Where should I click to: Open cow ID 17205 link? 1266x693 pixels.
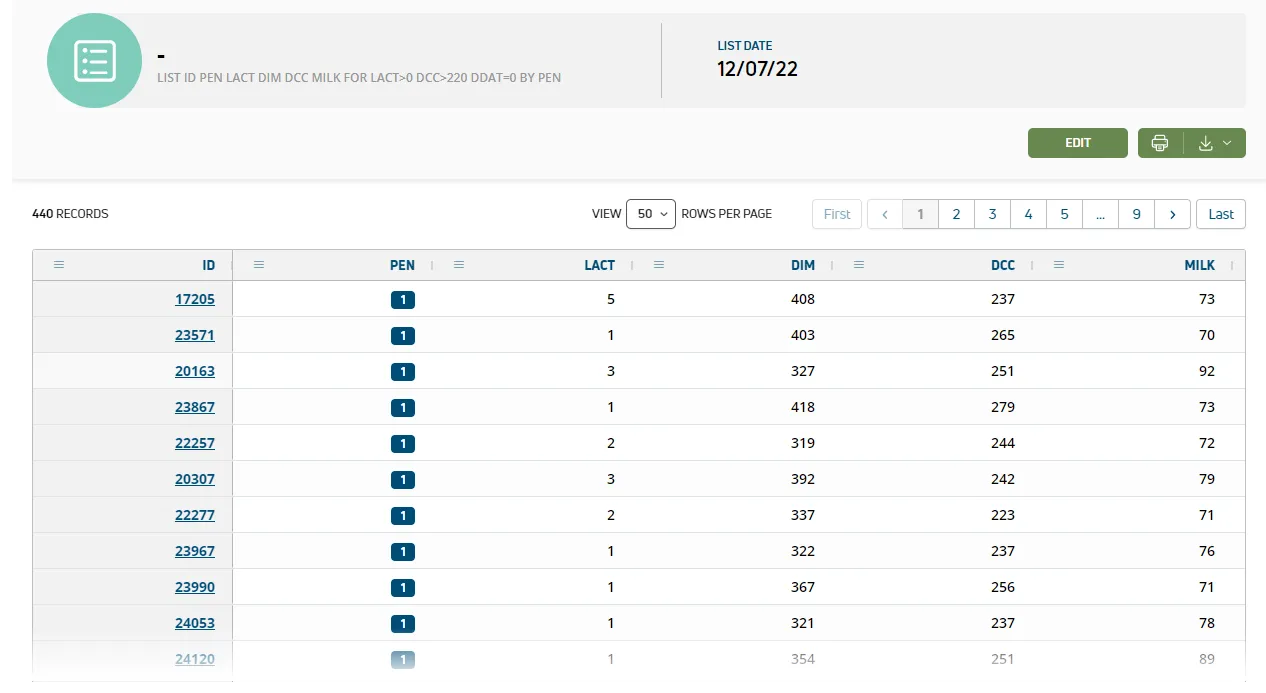click(195, 299)
